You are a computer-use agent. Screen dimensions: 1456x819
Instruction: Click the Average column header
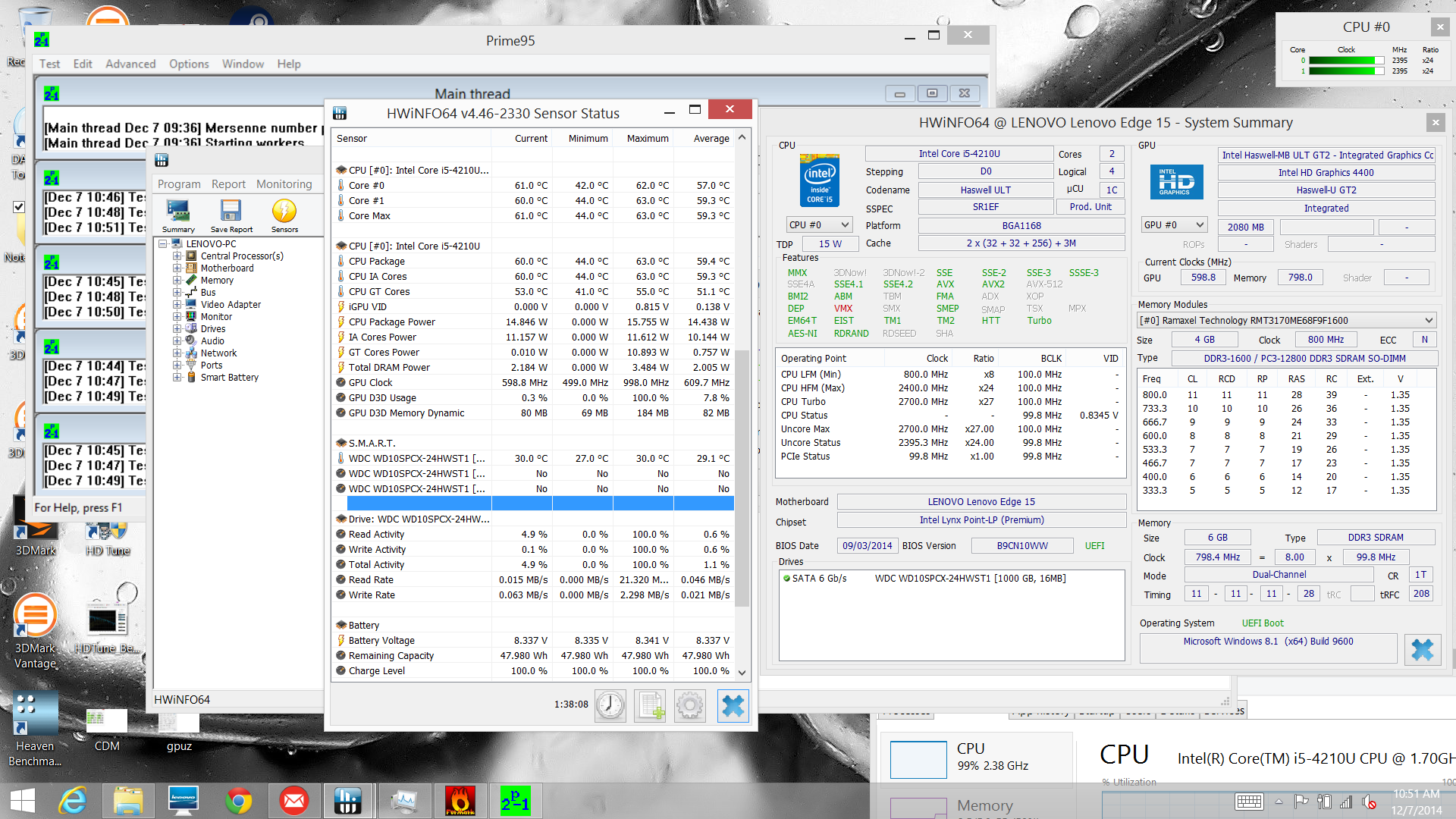(x=711, y=138)
